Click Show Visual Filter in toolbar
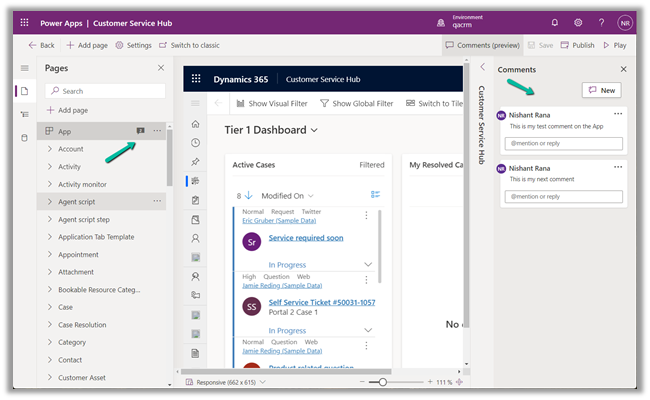650x400 pixels. [273, 103]
